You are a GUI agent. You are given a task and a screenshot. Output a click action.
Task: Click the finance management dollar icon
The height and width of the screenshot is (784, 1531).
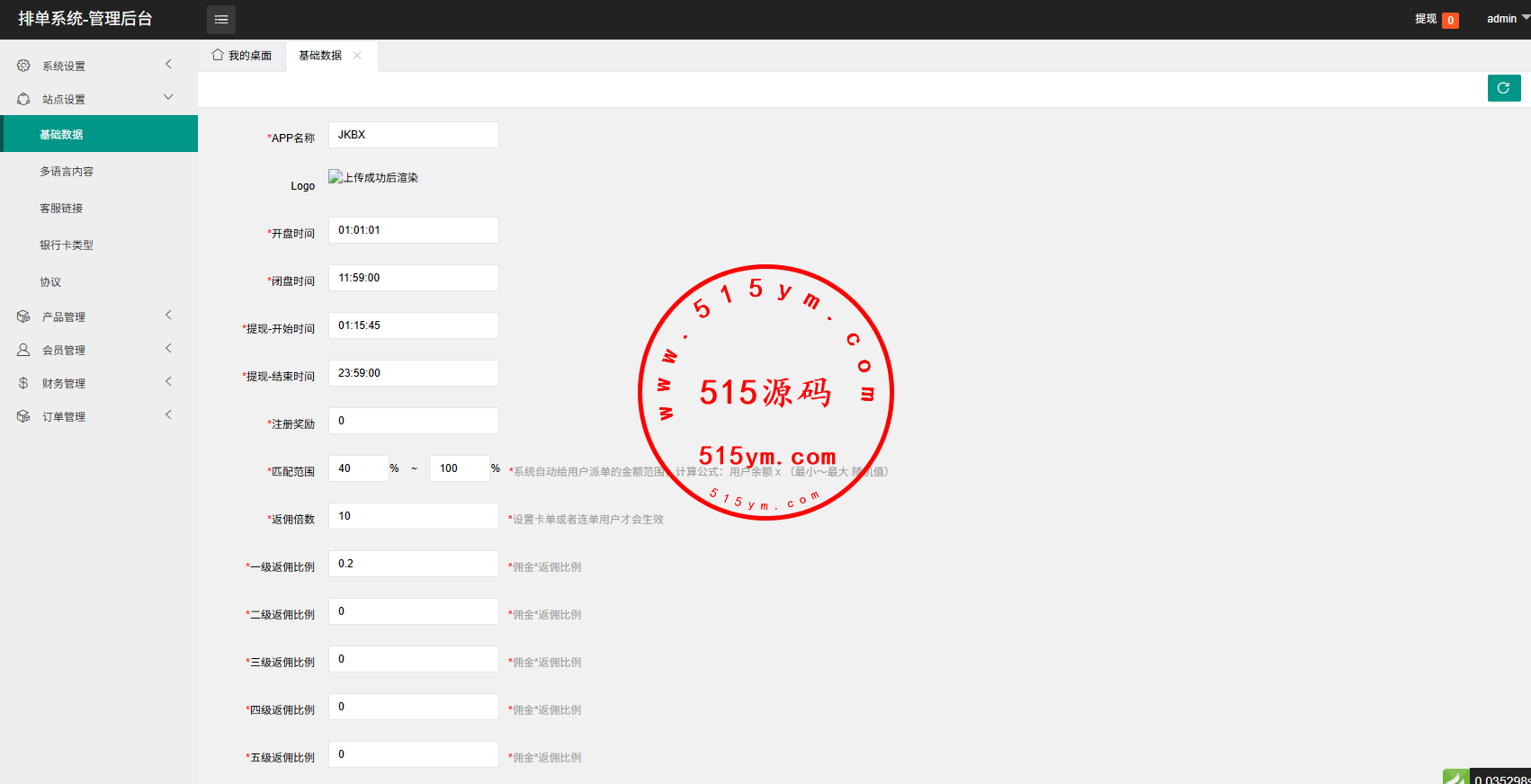[23, 383]
